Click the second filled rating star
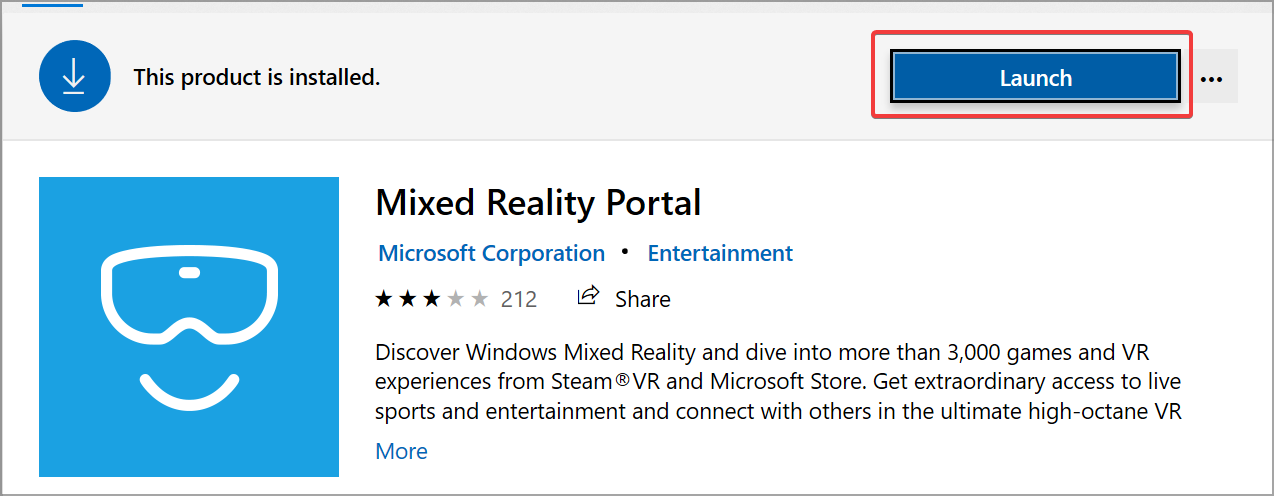1274x496 pixels. (x=408, y=298)
